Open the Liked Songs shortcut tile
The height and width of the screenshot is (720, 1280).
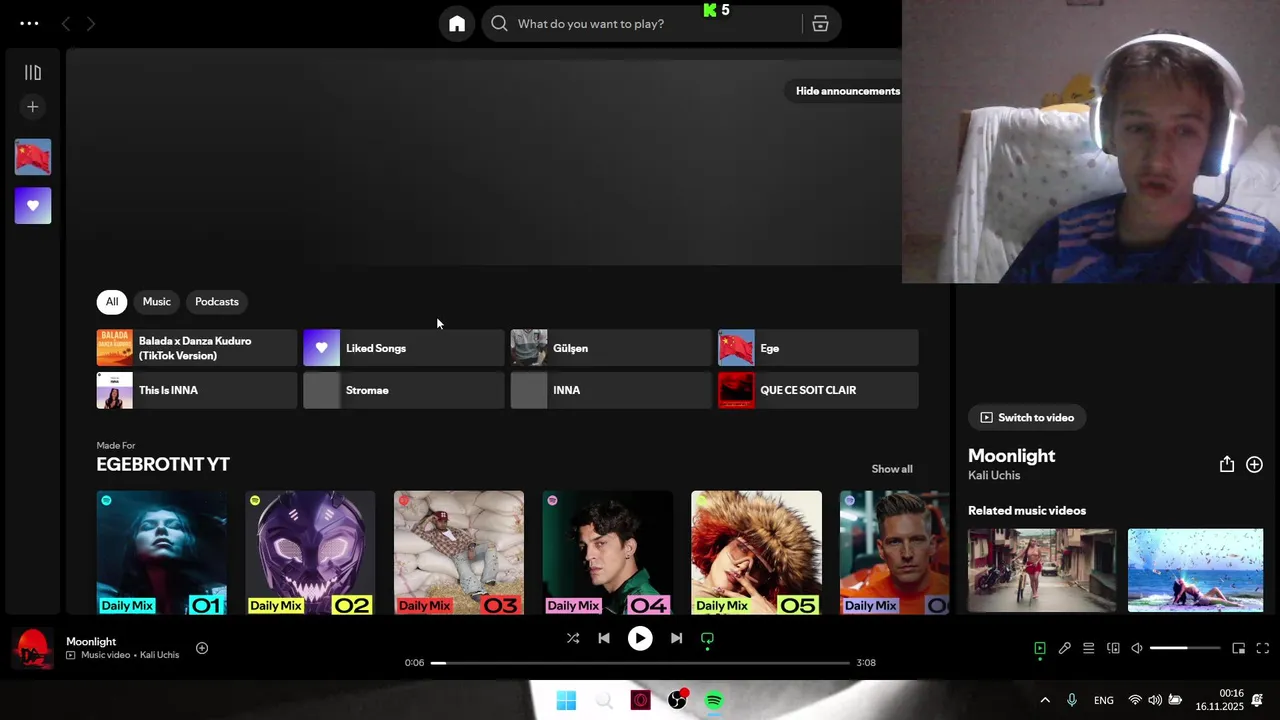point(404,348)
